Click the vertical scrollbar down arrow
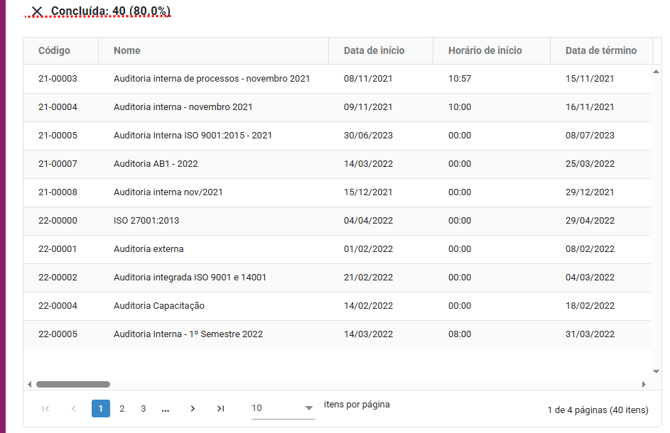 click(x=656, y=371)
